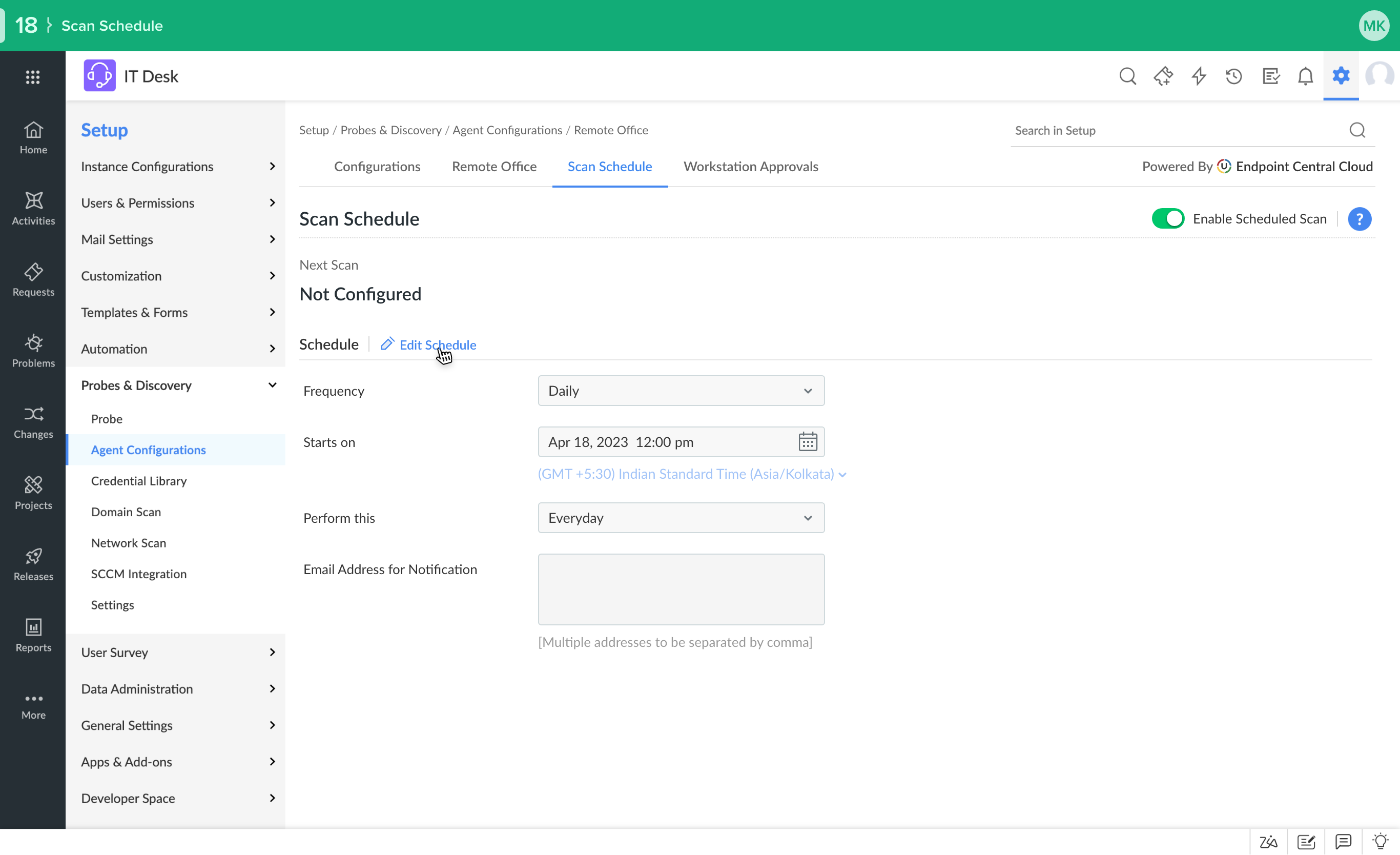Image resolution: width=1400 pixels, height=855 pixels.
Task: Click the lightning bolt quick actions icon
Action: (x=1199, y=76)
